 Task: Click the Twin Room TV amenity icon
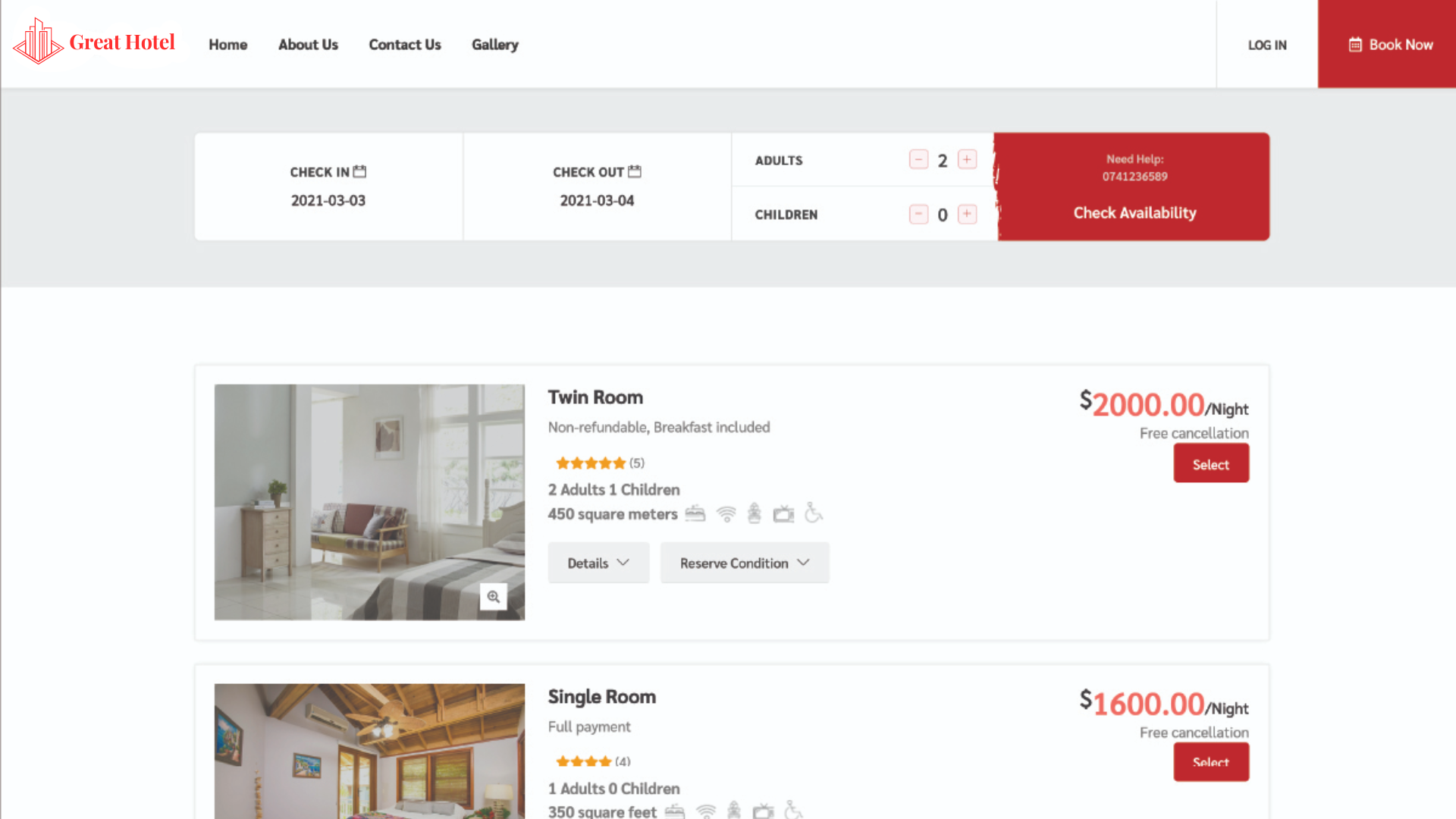coord(783,514)
